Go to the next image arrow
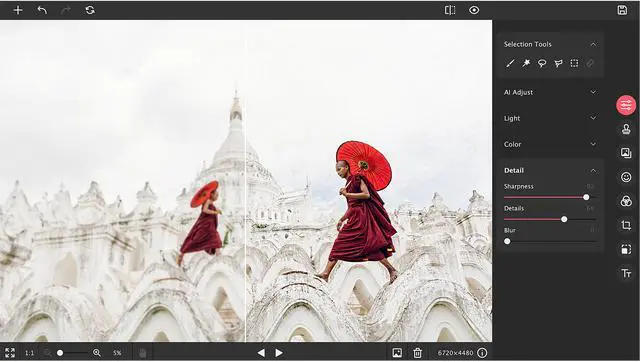The height and width of the screenshot is (362, 640). click(x=279, y=353)
